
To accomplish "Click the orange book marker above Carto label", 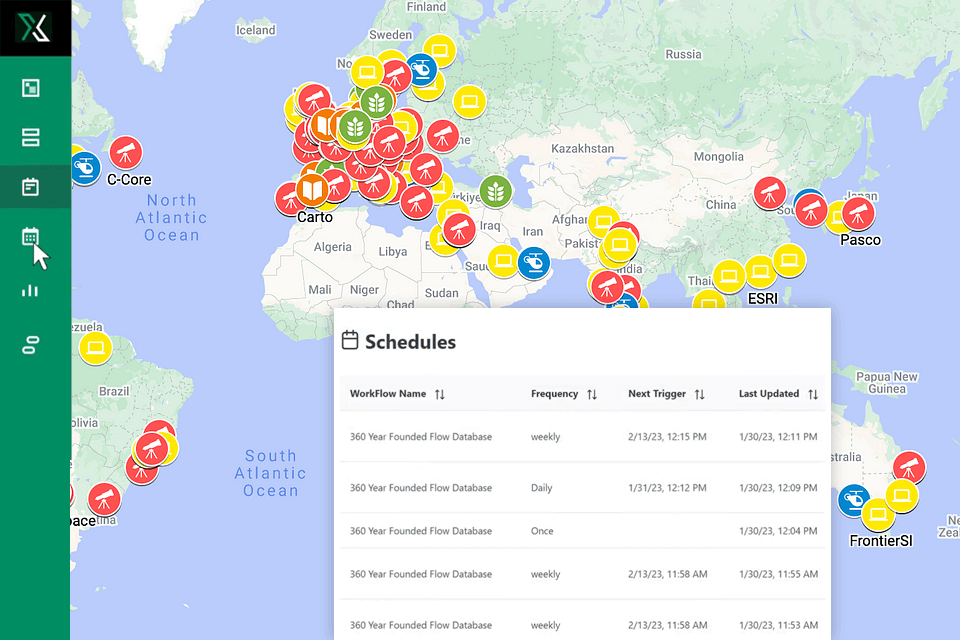I will (312, 189).
